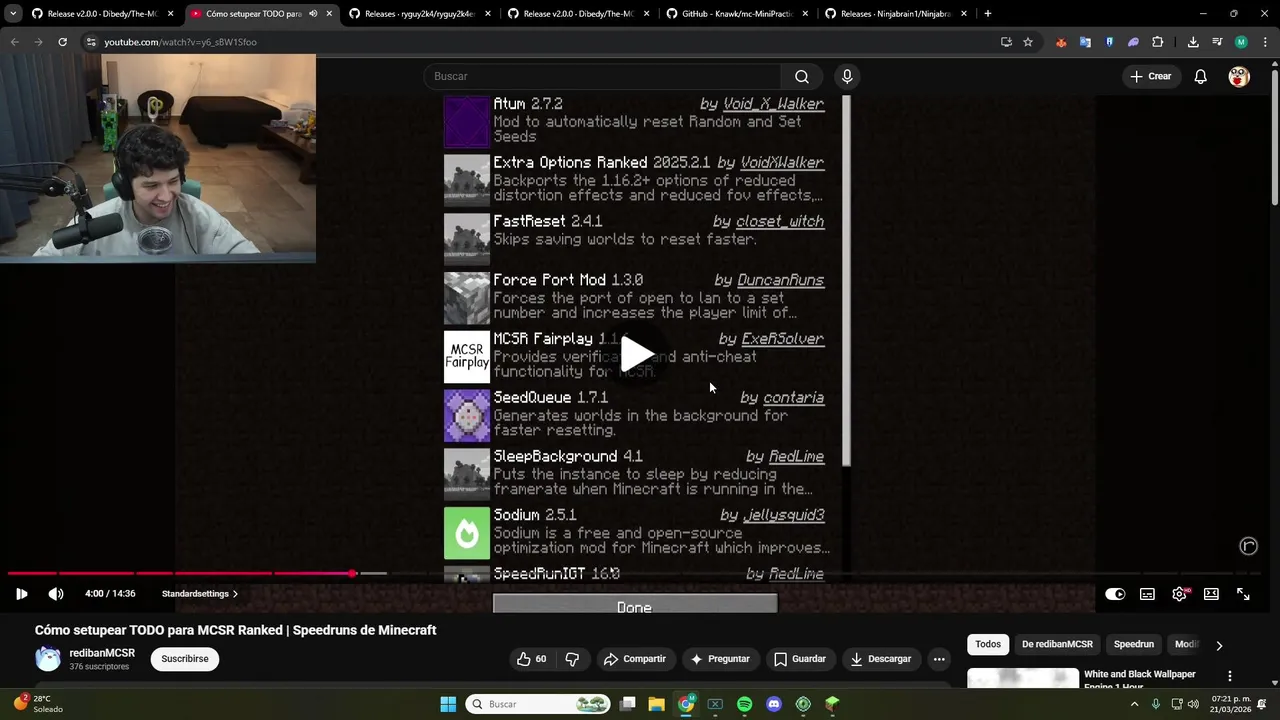Resume the video with the play button
This screenshot has height=720, width=1280.
tap(21, 594)
